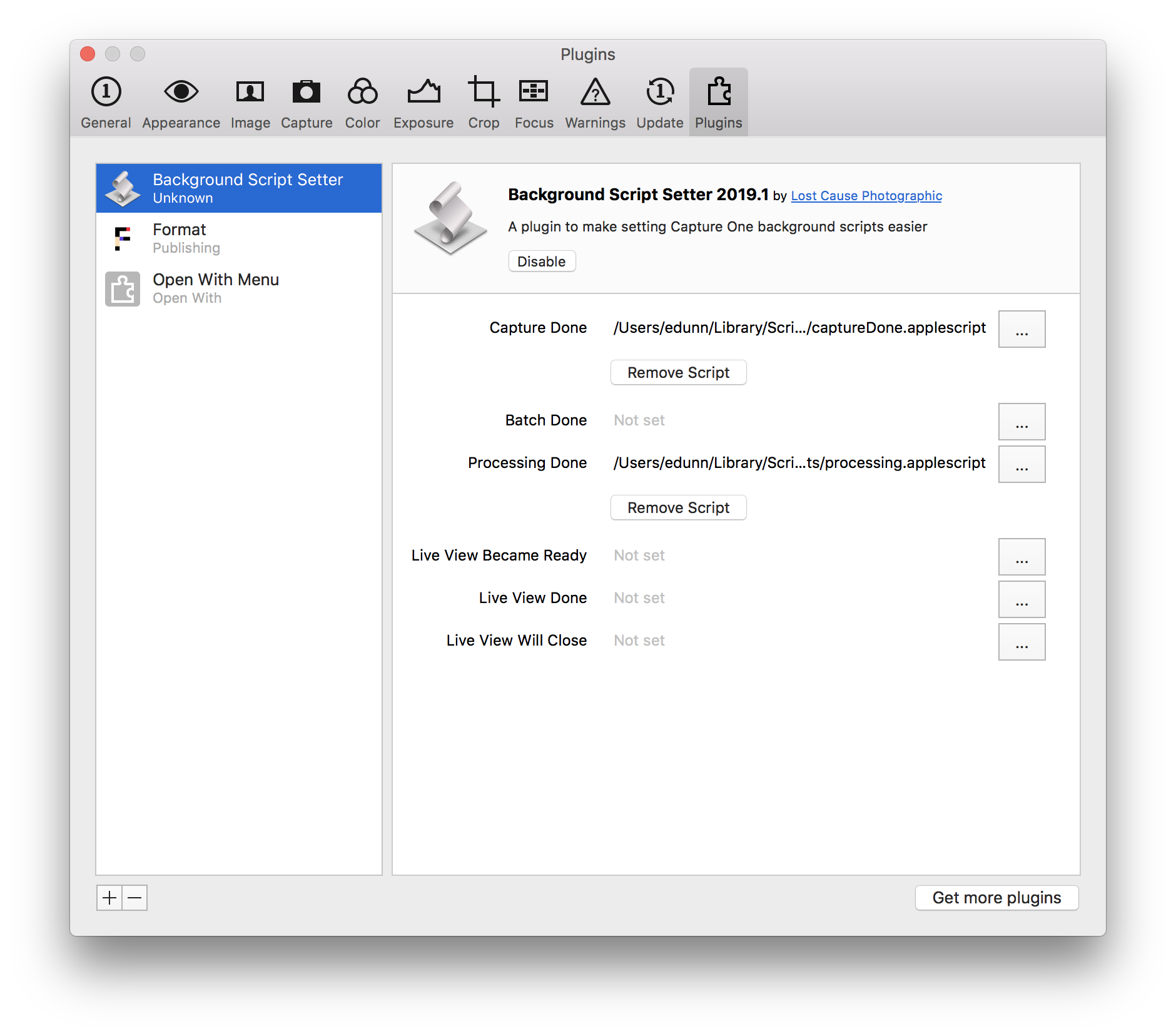Screen dimensions: 1176x1036
Task: Open the Lost Cause Photographic link
Action: click(x=866, y=196)
